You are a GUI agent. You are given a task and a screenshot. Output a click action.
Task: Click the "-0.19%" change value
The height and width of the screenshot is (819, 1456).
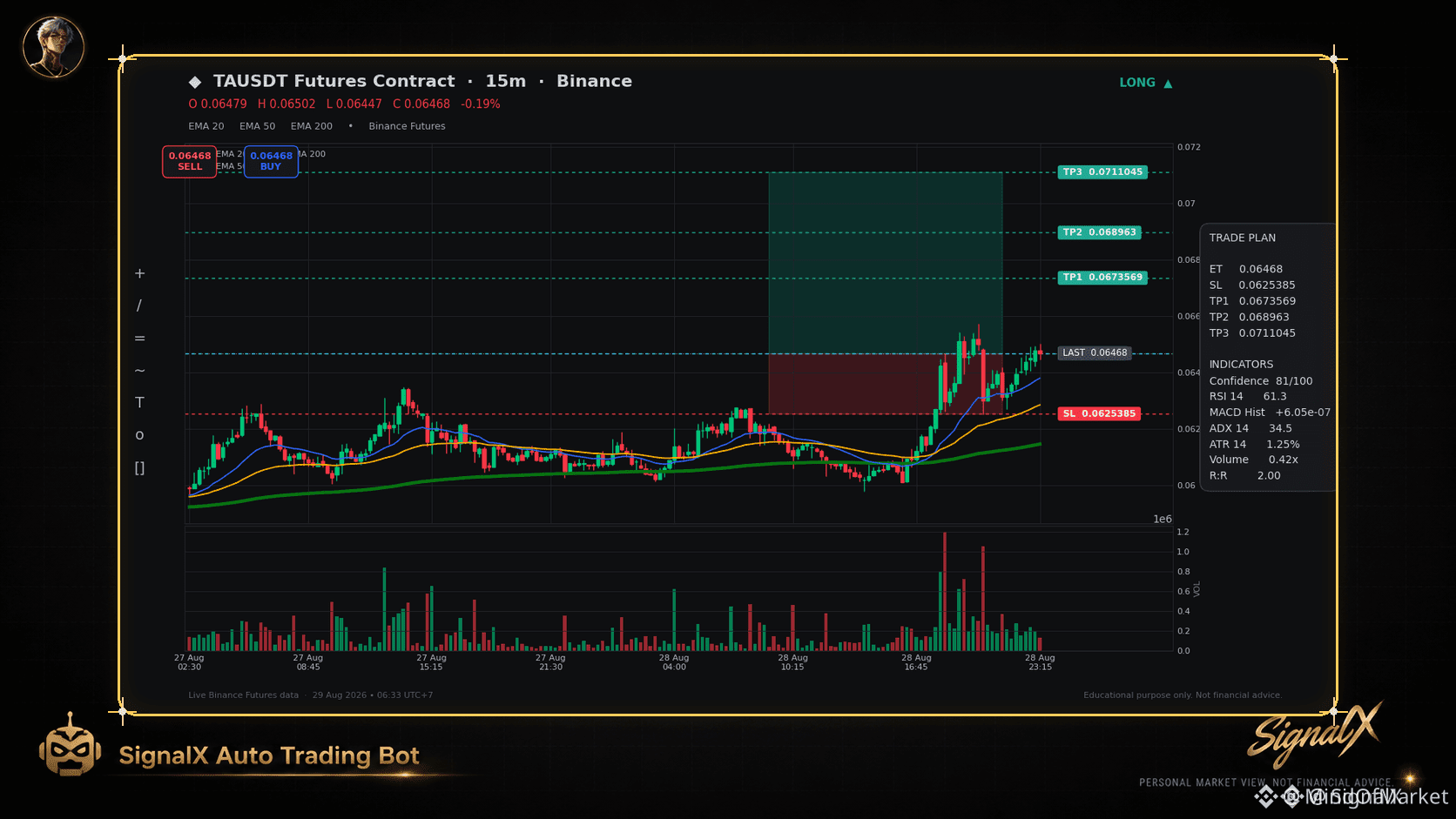[x=481, y=104]
